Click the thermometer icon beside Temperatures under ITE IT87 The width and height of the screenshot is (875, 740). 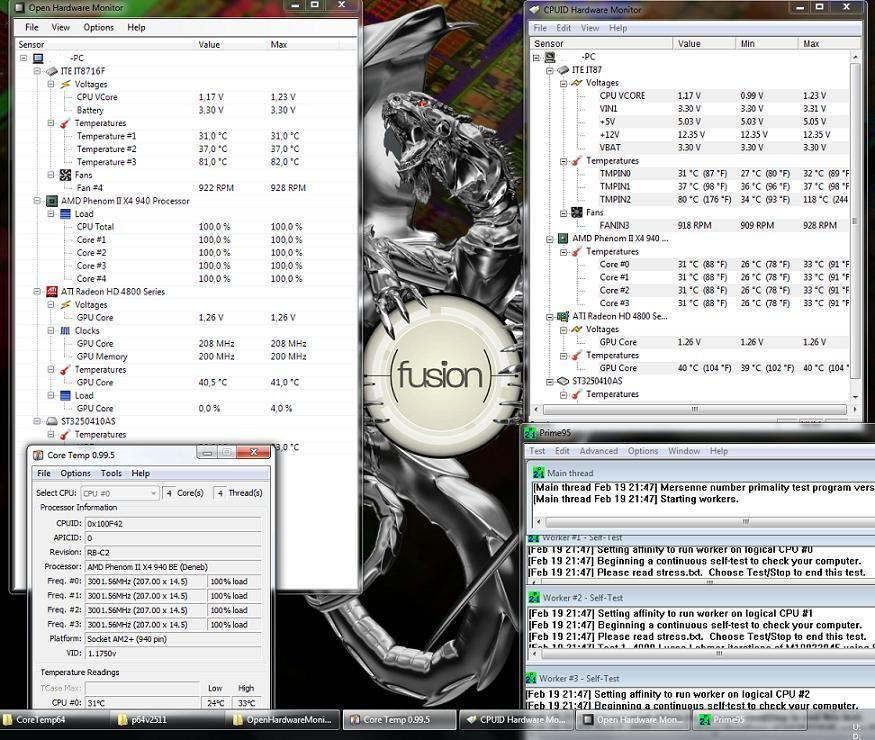576,161
